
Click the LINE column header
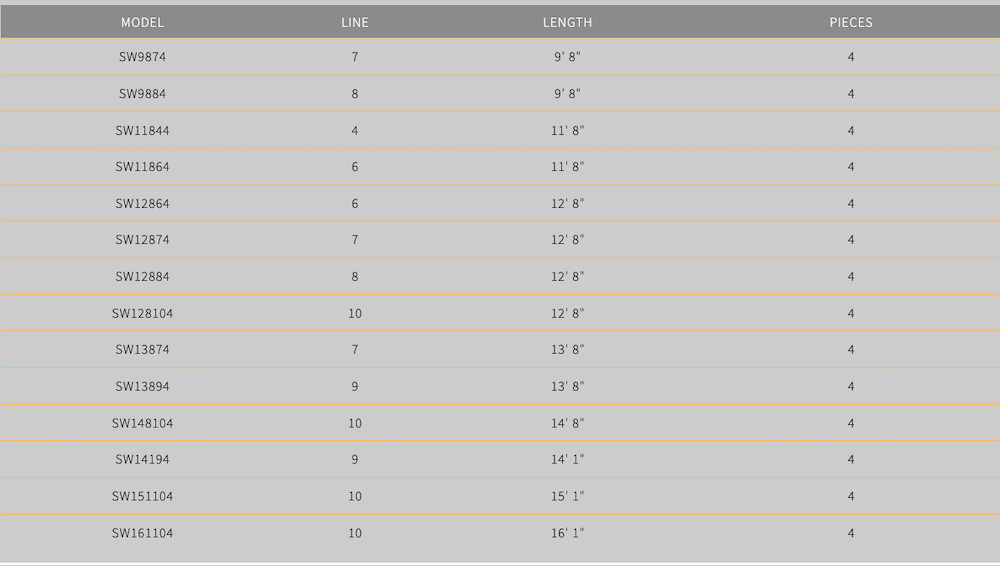[355, 22]
